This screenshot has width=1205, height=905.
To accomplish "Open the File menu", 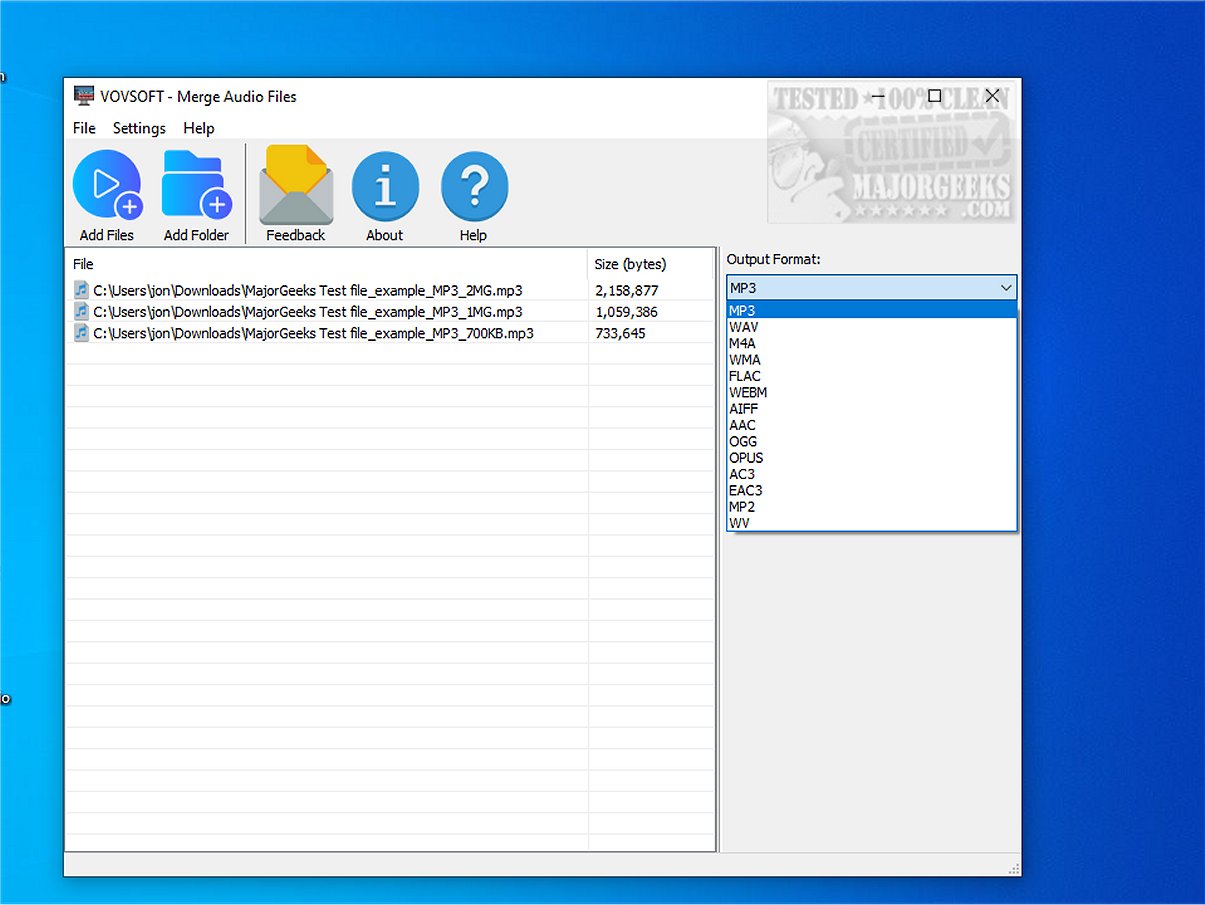I will [x=84, y=128].
